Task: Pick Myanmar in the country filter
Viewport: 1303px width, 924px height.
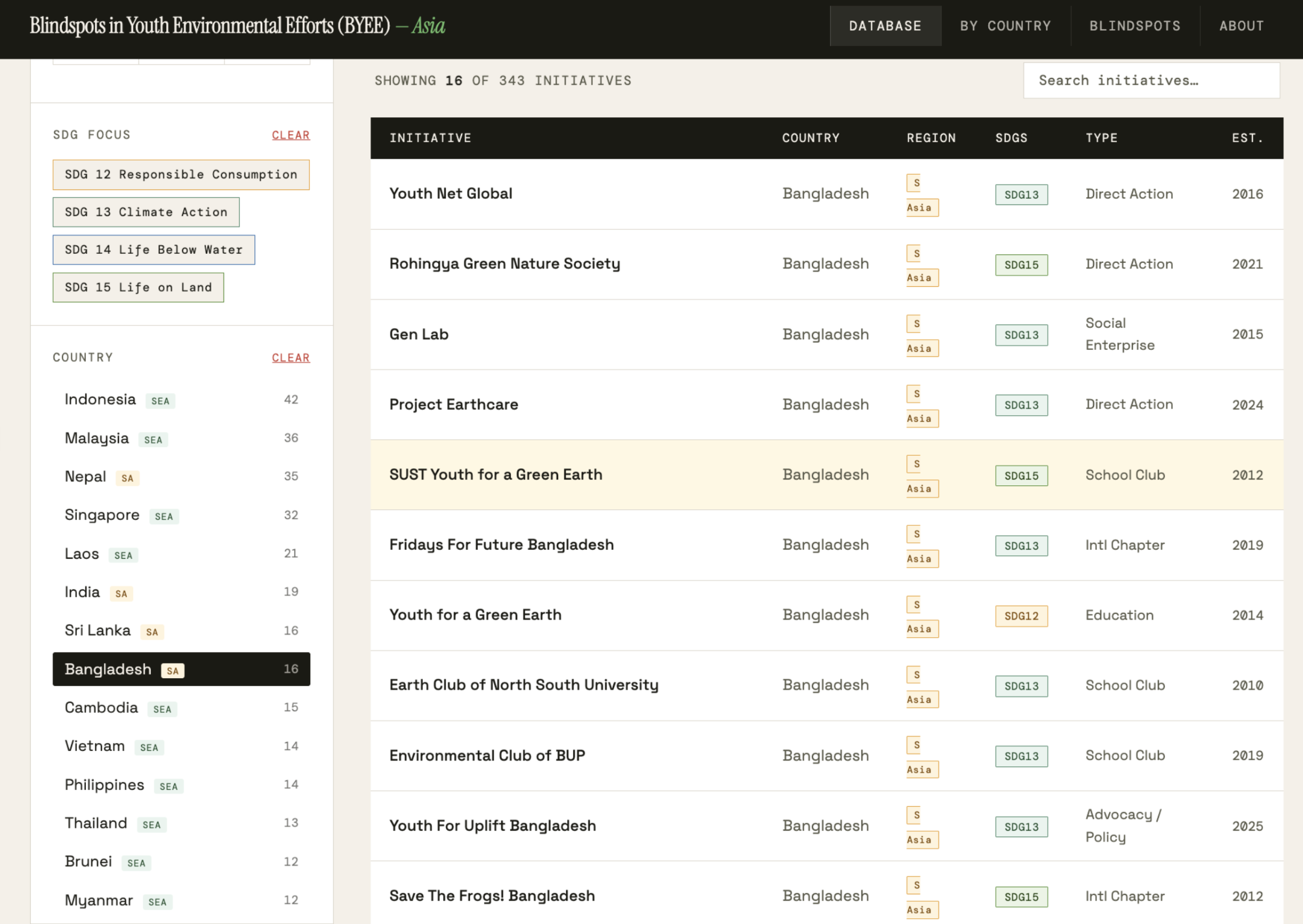Action: coord(182,900)
